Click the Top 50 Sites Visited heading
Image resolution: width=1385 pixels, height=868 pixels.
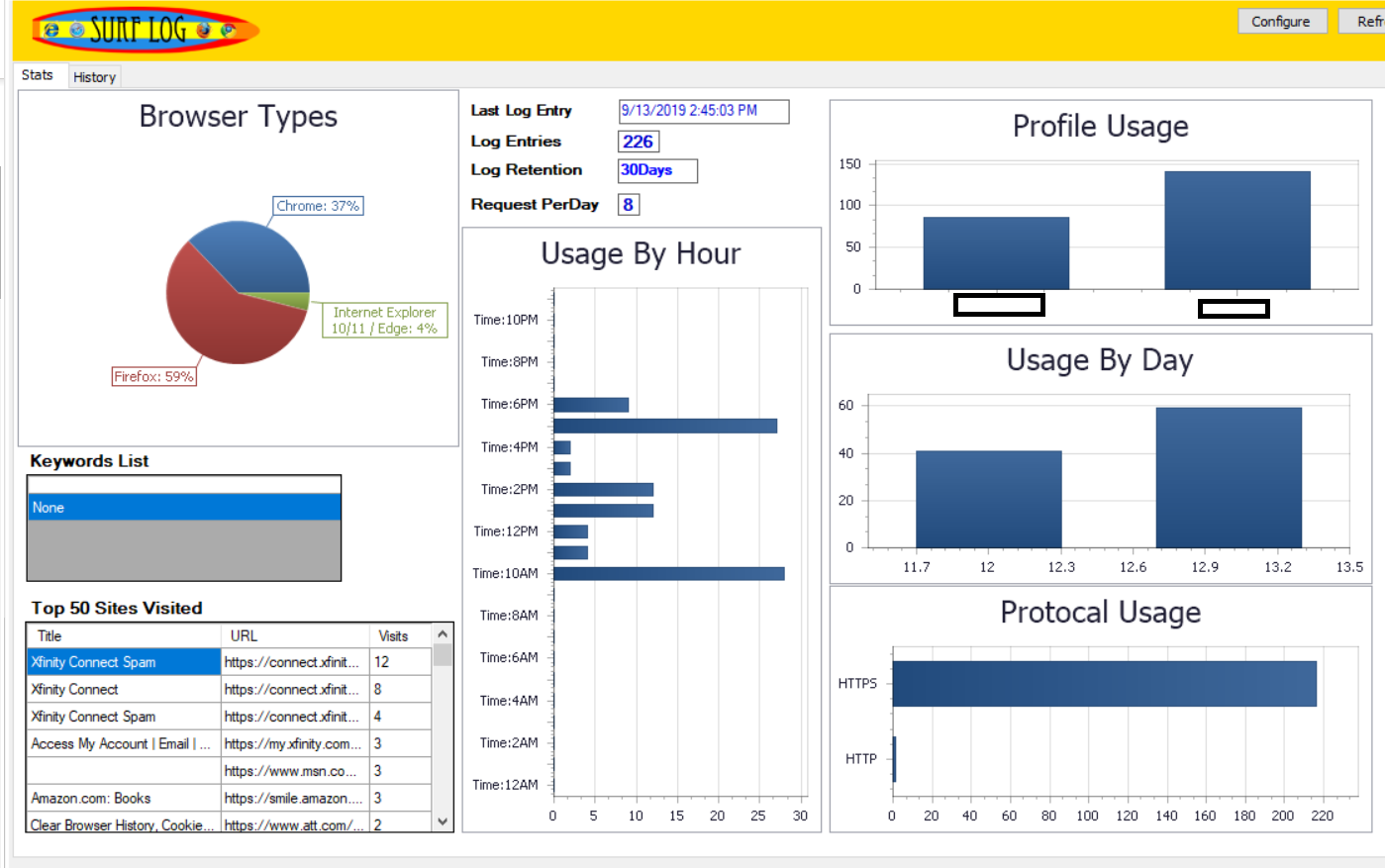tap(117, 608)
